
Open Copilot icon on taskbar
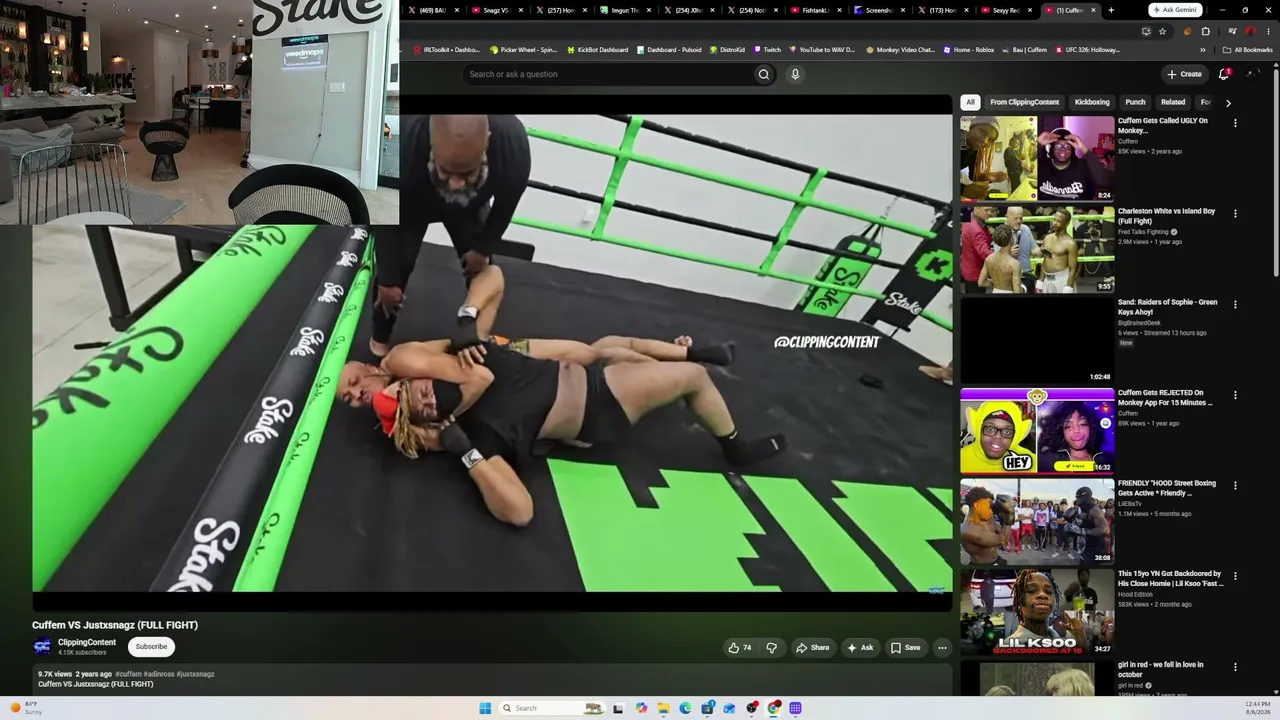(641, 708)
